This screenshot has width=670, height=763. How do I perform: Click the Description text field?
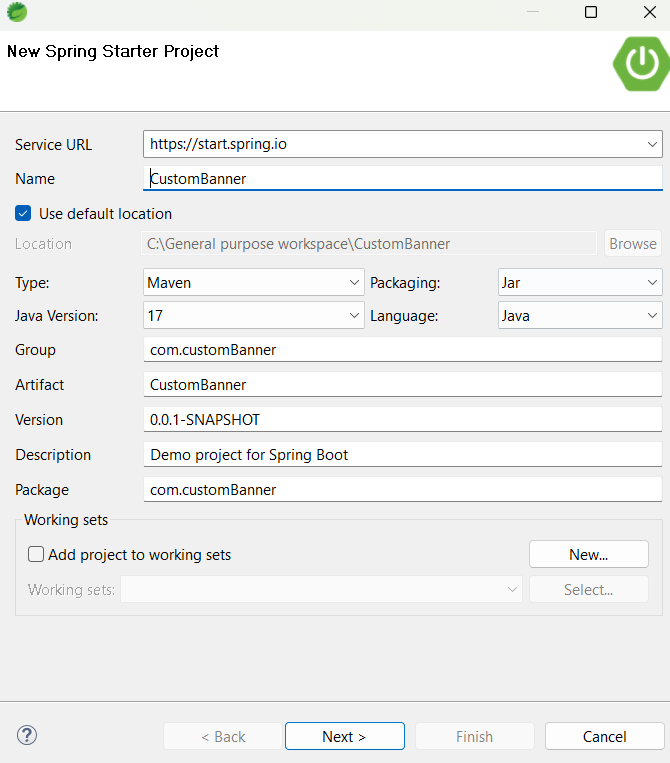coord(403,455)
